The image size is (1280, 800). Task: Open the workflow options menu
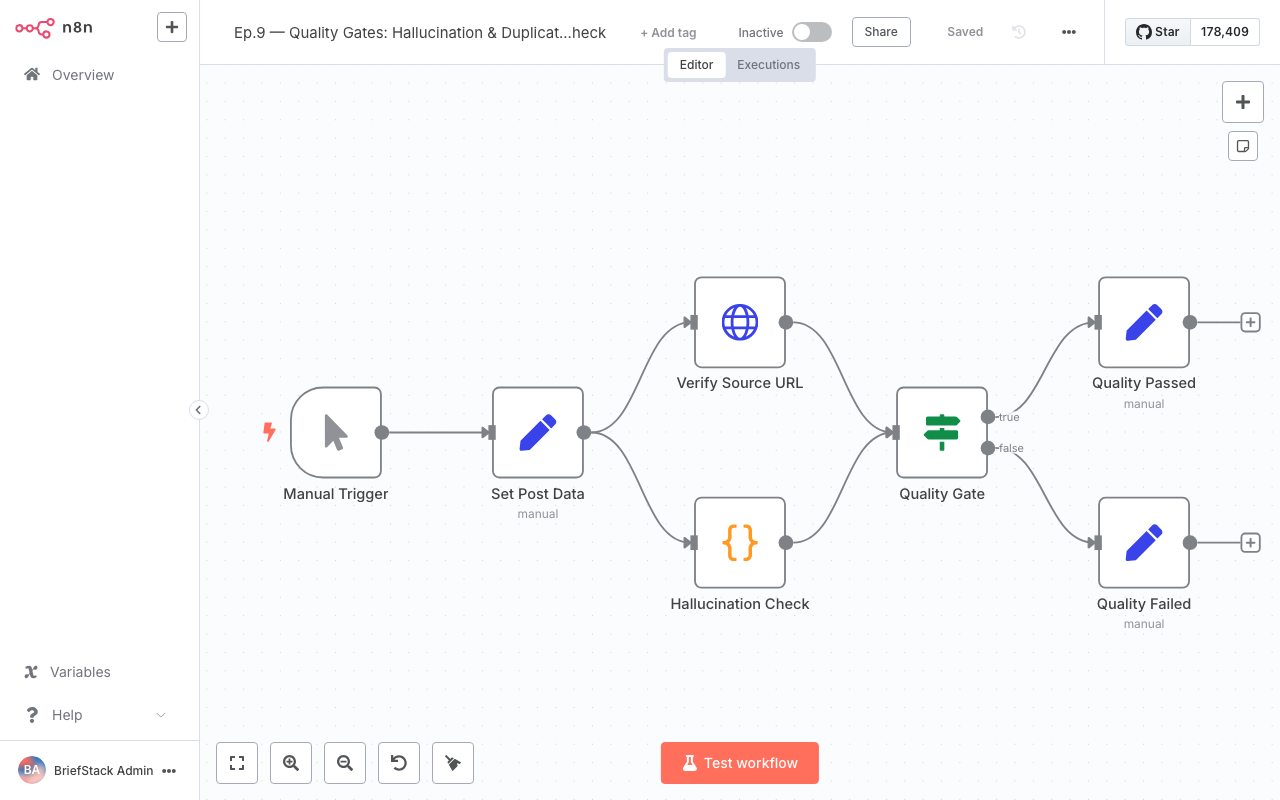coord(1068,31)
